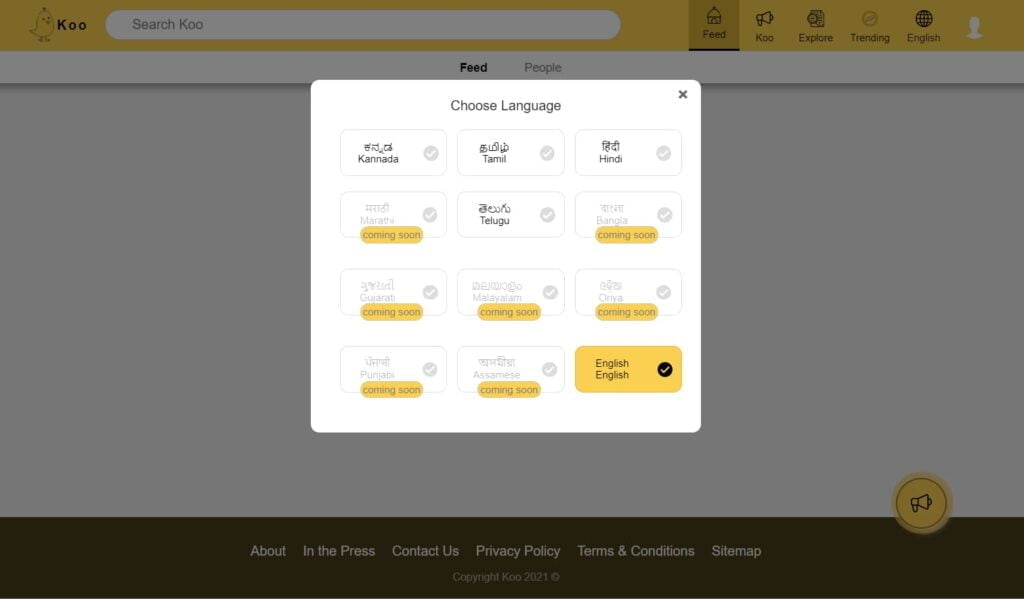Close the Choose Language dialog
The height and width of the screenshot is (599, 1024).
point(682,94)
